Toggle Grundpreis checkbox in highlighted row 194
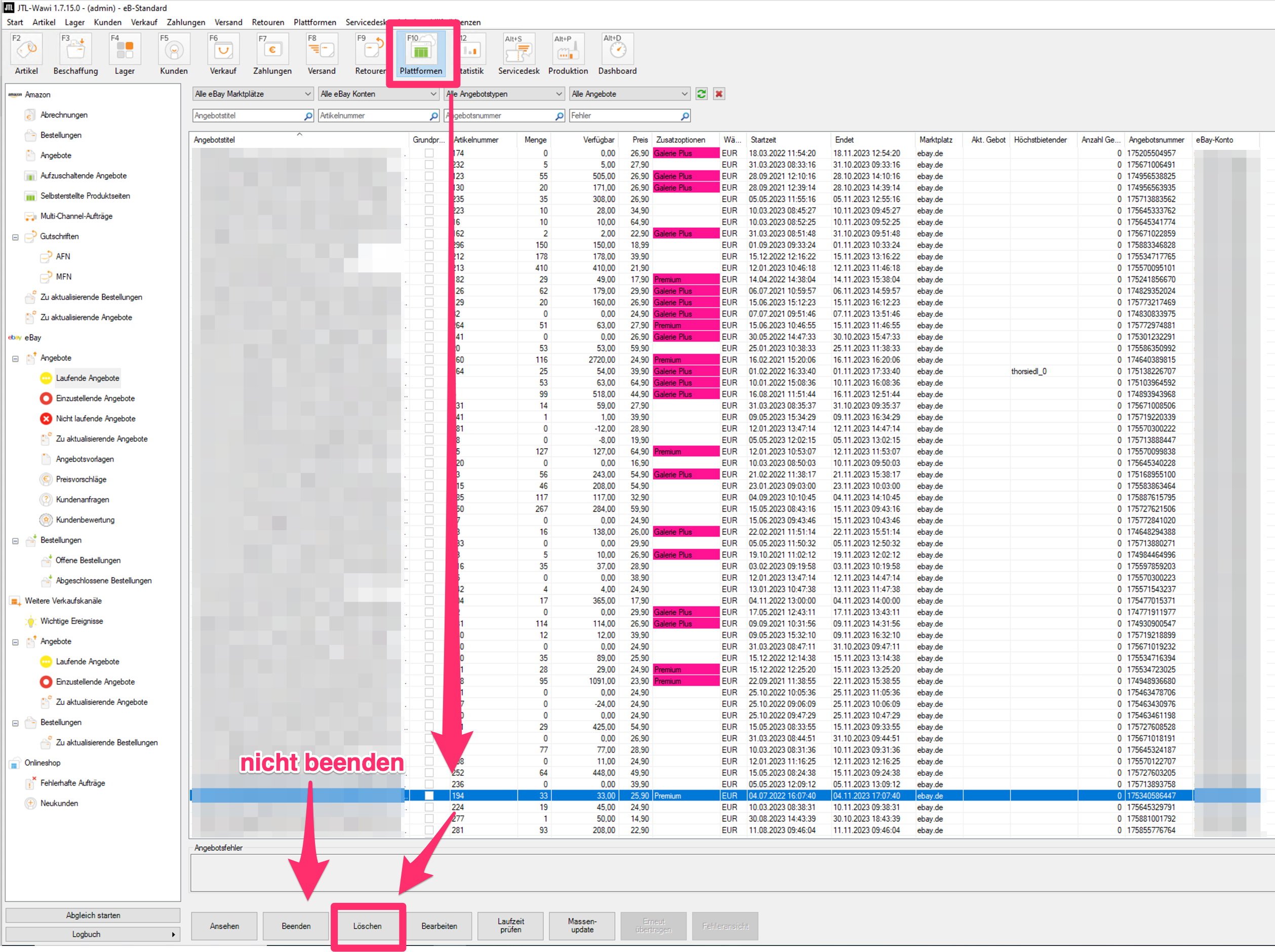The image size is (1275, 952). [429, 796]
